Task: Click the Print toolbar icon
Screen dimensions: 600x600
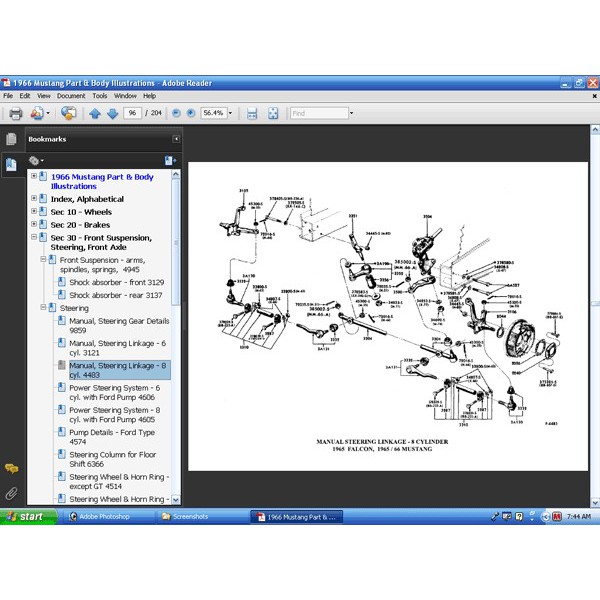Action: coord(16,113)
